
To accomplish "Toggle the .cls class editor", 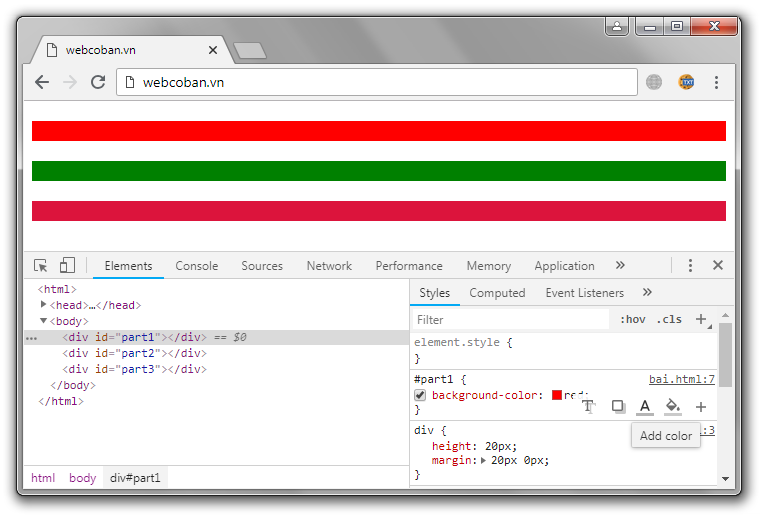I will (669, 320).
